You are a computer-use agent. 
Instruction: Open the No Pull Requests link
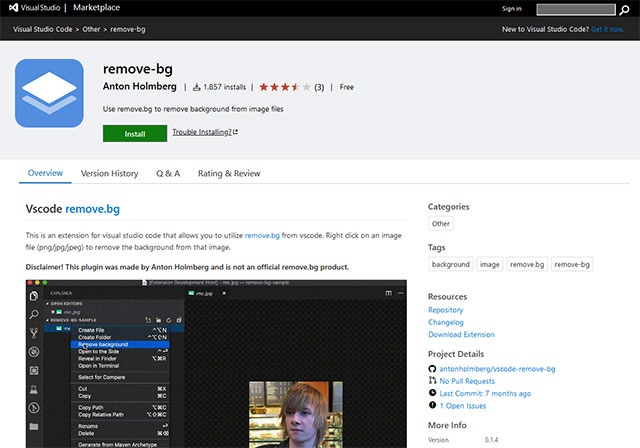click(467, 381)
